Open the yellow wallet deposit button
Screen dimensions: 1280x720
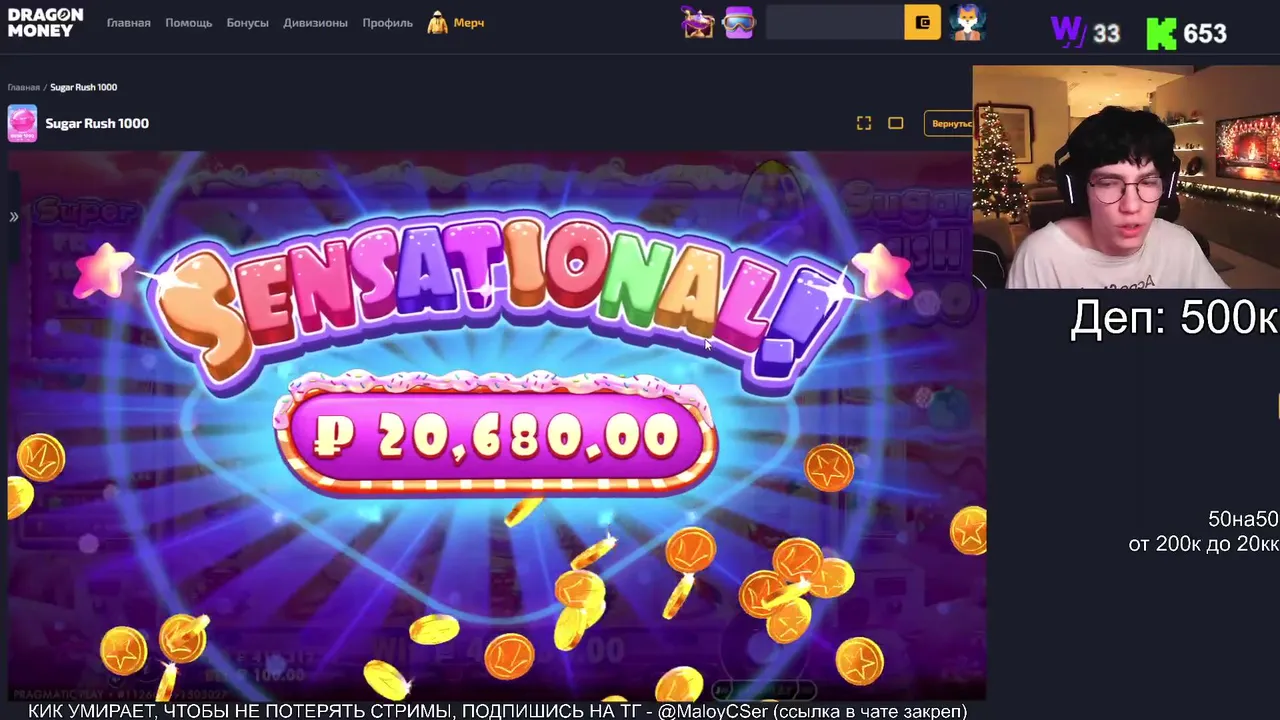tap(922, 22)
